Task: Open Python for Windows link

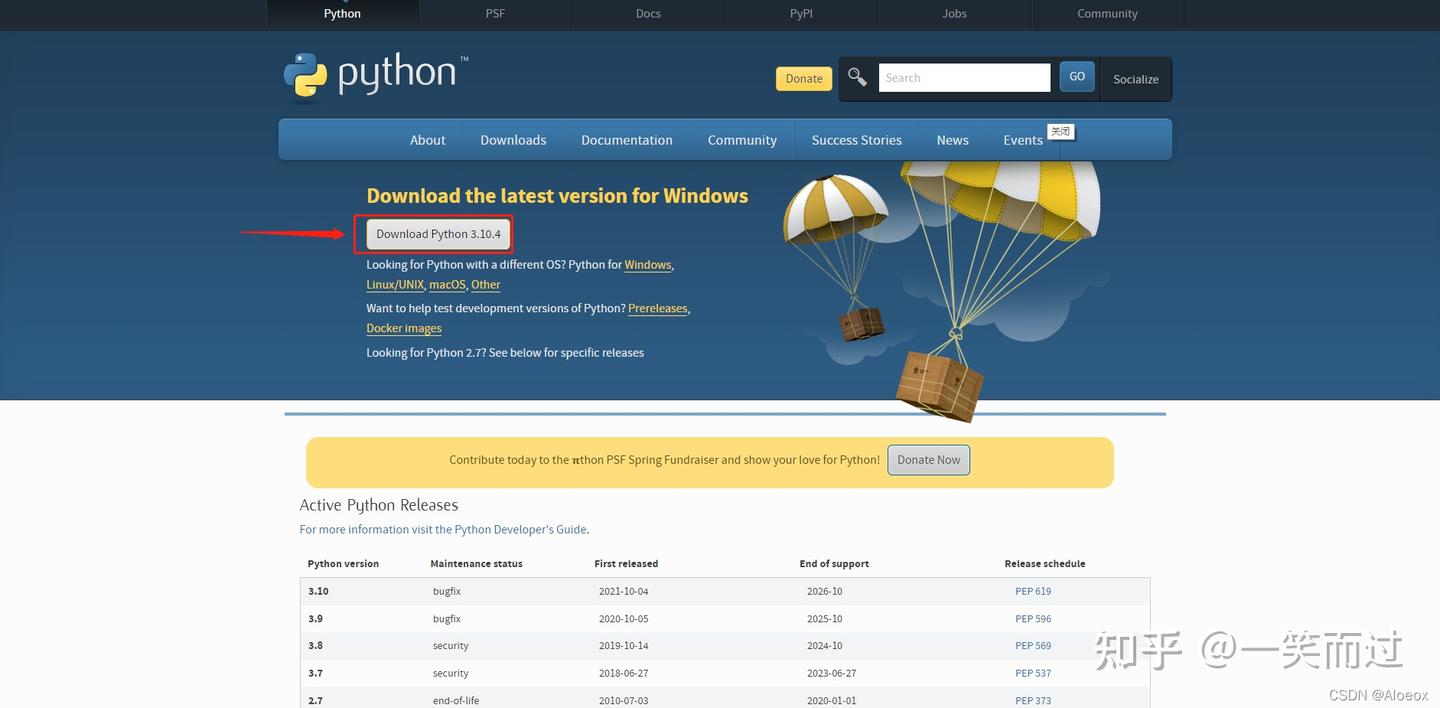Action: (x=647, y=264)
